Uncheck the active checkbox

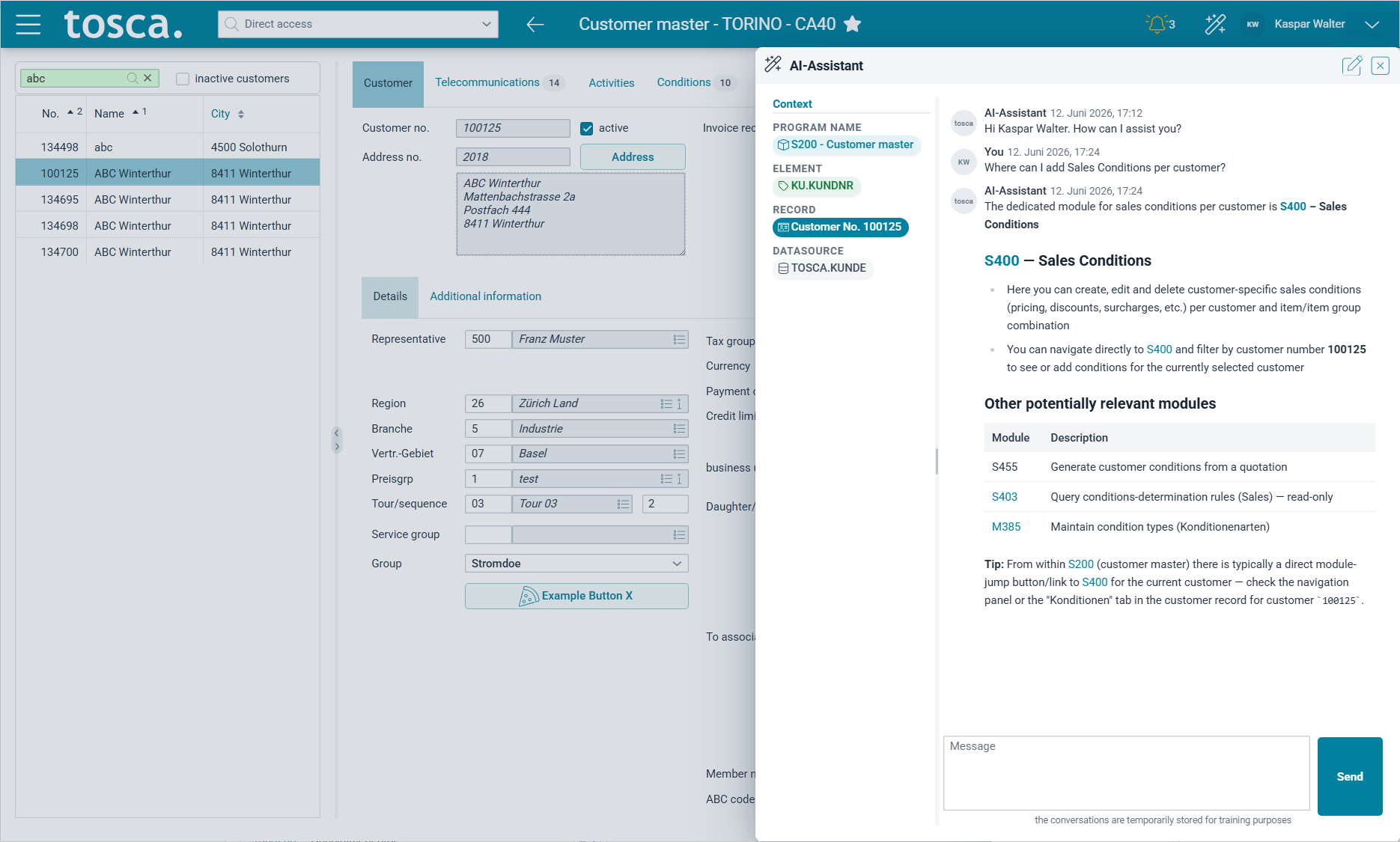587,129
